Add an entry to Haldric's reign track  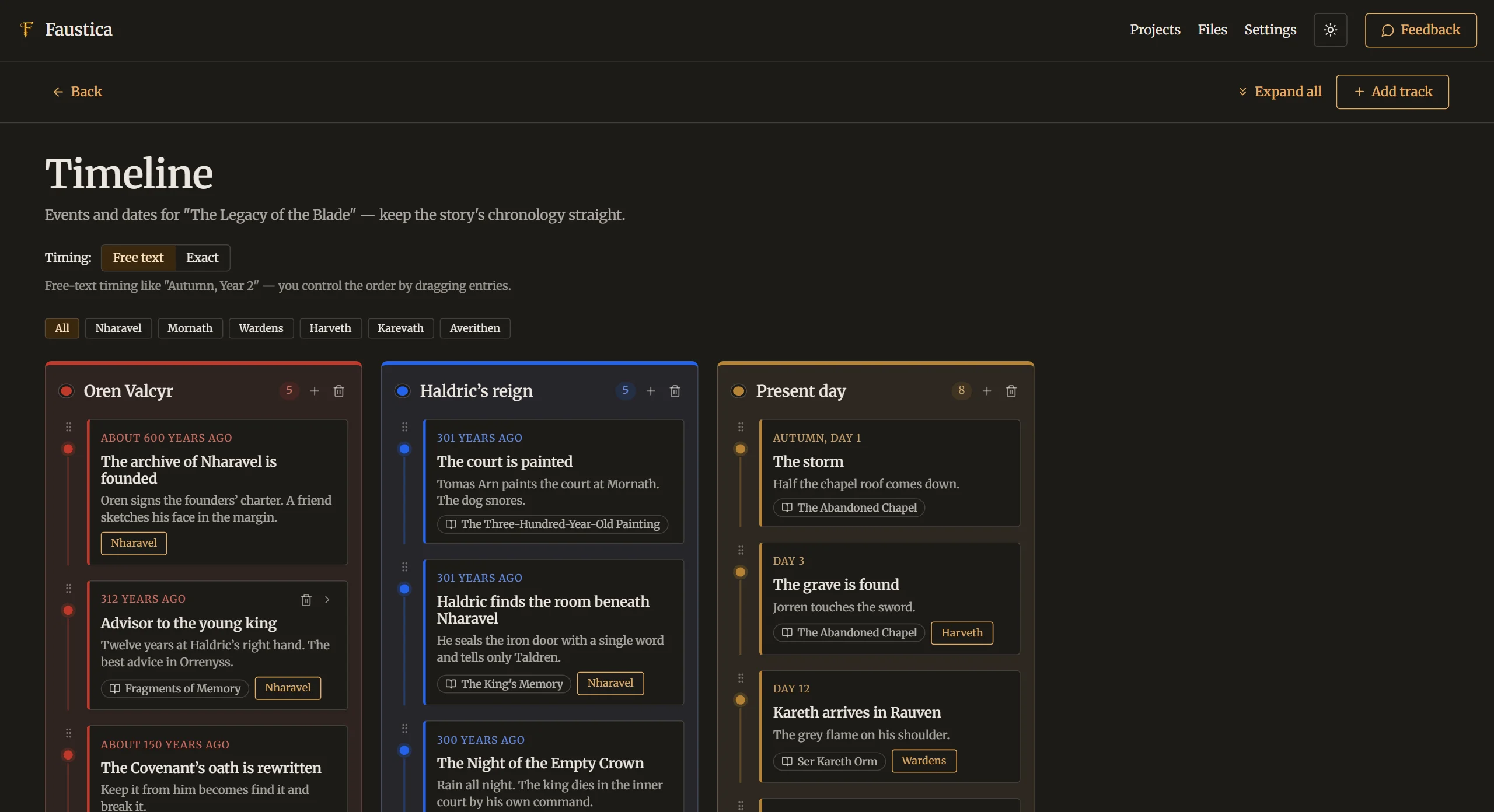point(651,391)
